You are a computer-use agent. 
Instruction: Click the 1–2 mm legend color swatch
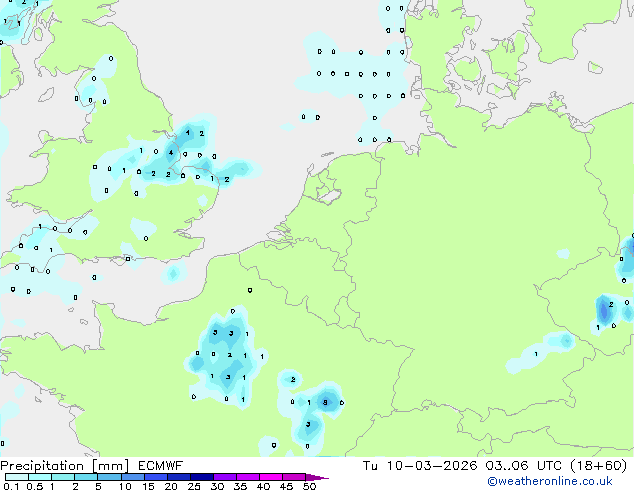click(63, 477)
